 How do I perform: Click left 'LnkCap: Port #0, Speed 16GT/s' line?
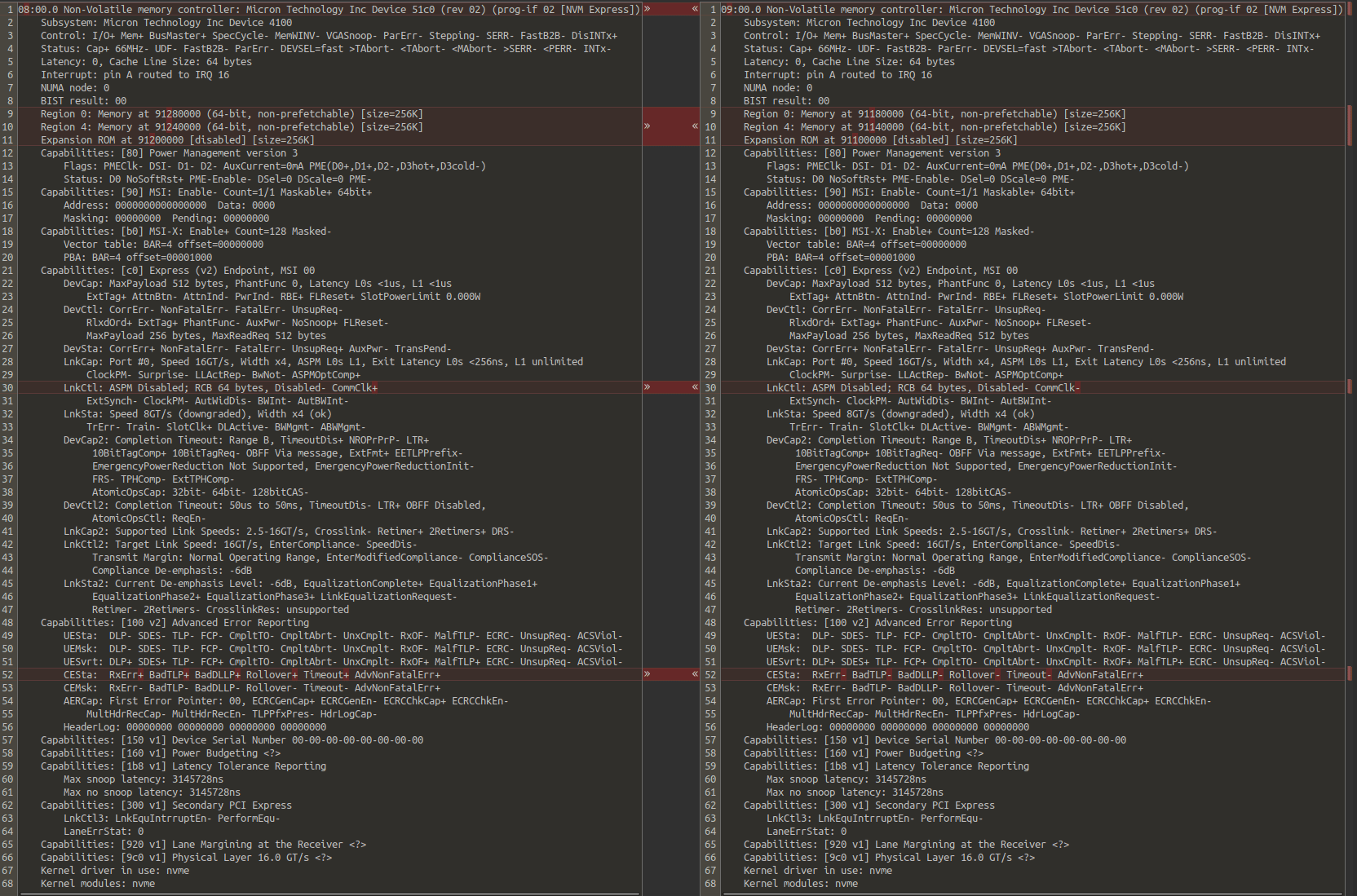324,361
